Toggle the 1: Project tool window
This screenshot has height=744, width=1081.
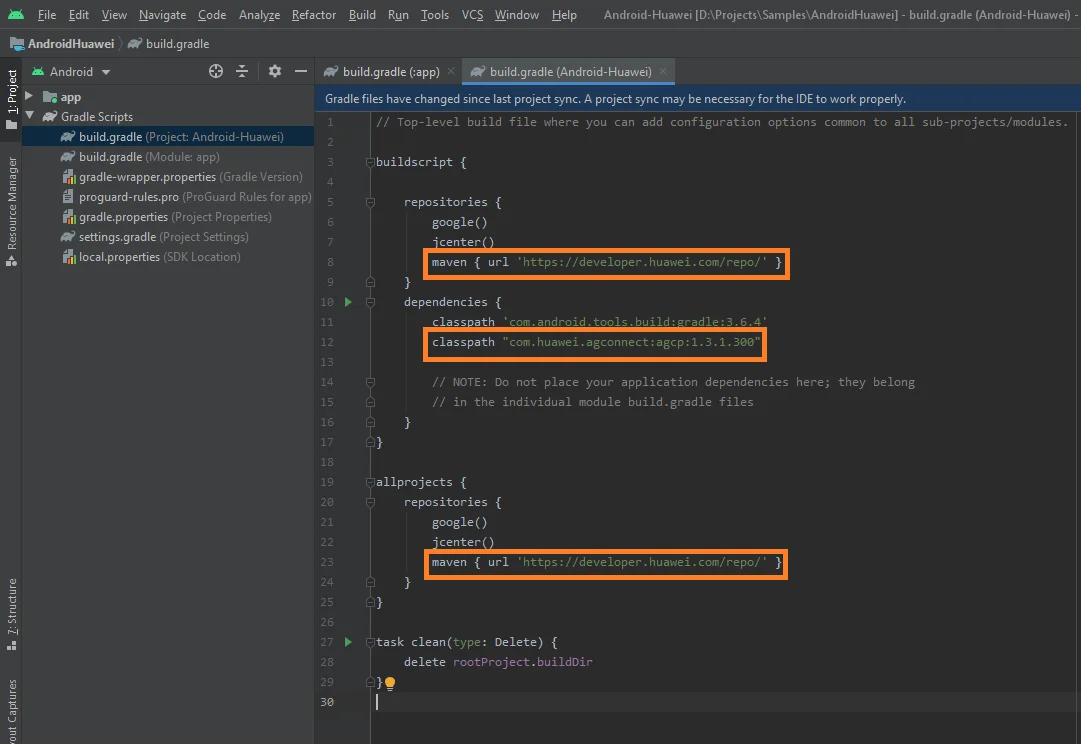click(x=12, y=98)
